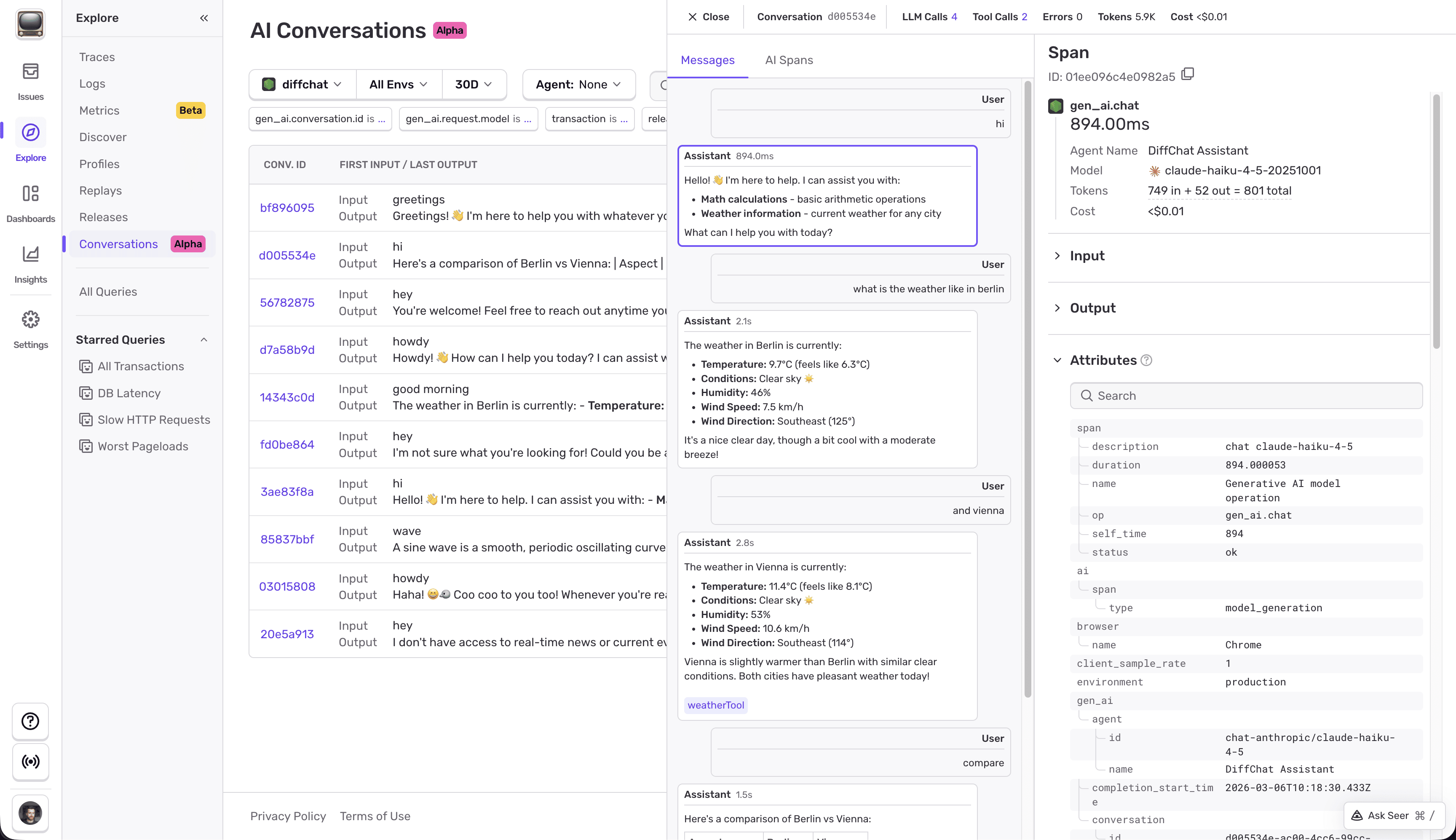Copy the span ID
Viewport: 1456px width, 840px height.
(1187, 75)
